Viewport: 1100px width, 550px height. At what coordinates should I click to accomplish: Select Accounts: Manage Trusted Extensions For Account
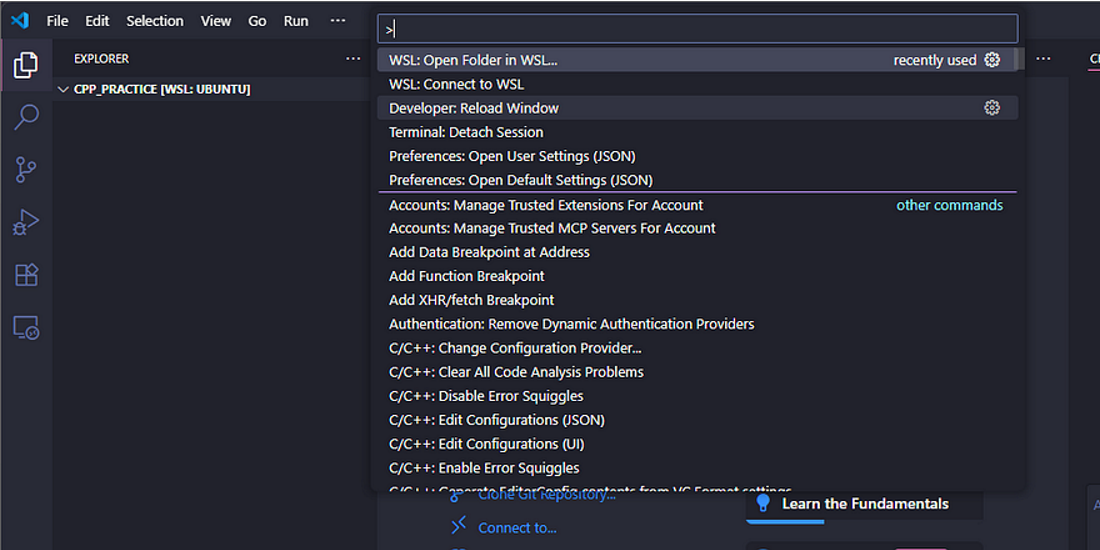[x=697, y=205]
